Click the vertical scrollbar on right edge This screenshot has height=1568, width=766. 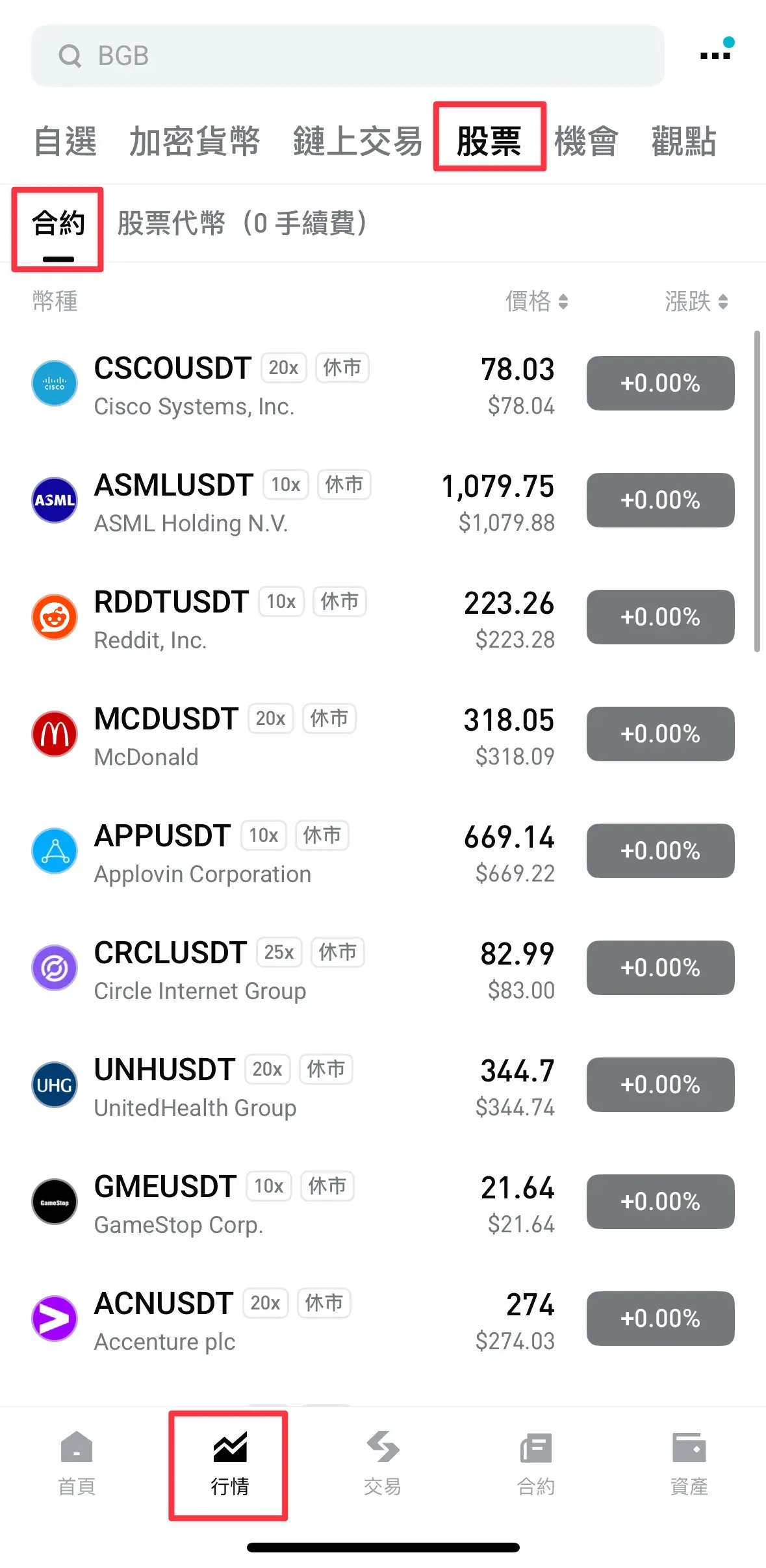click(x=757, y=491)
